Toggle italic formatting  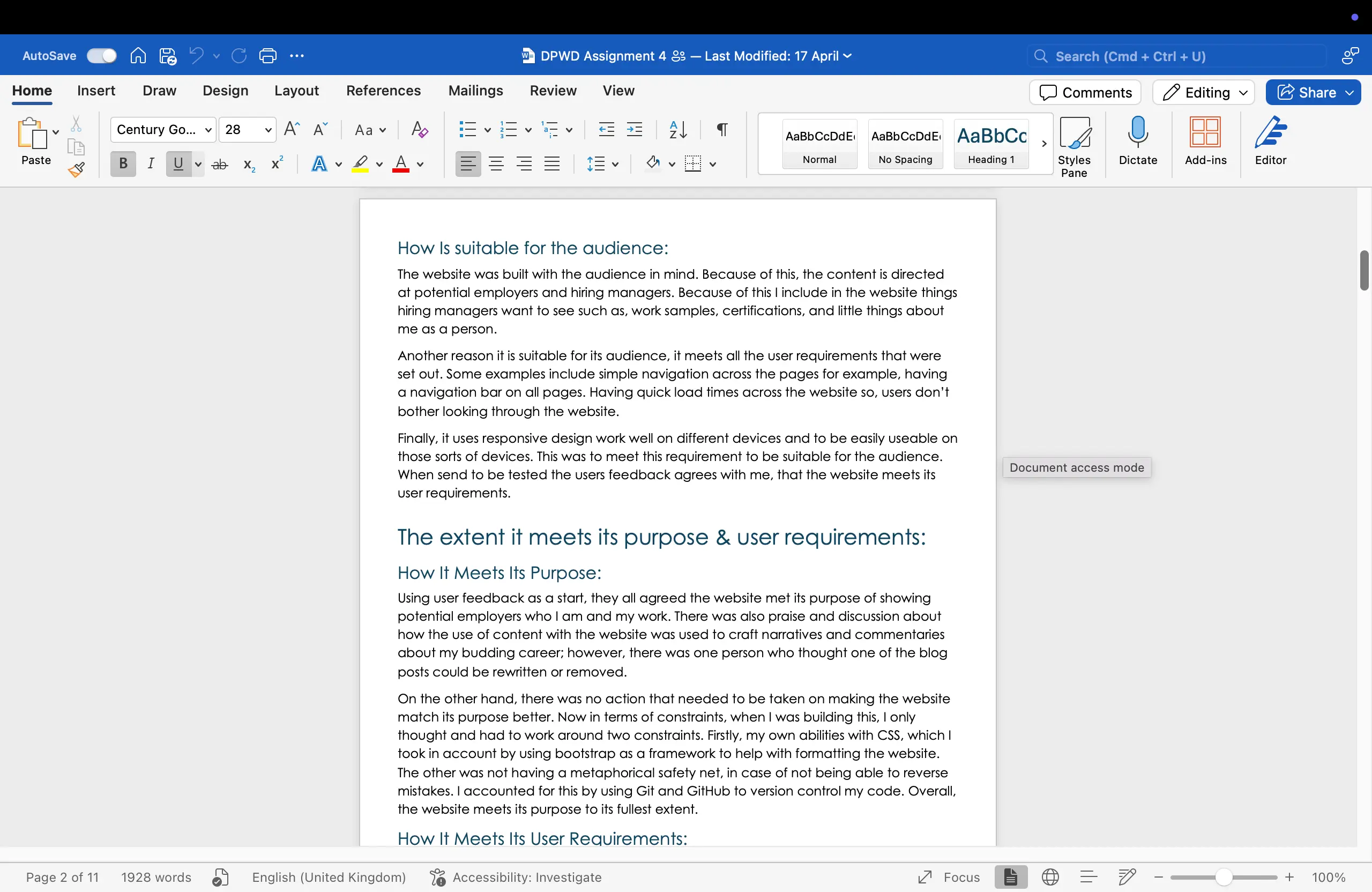click(151, 163)
